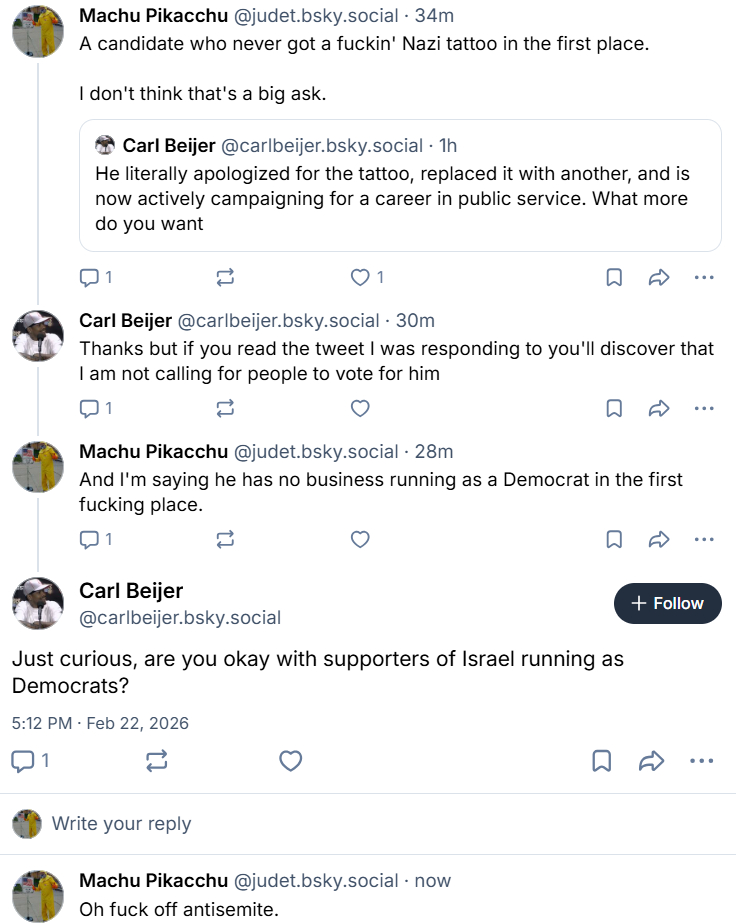Open more options on top post
Image resolution: width=736 pixels, height=923 pixels.
(x=704, y=277)
